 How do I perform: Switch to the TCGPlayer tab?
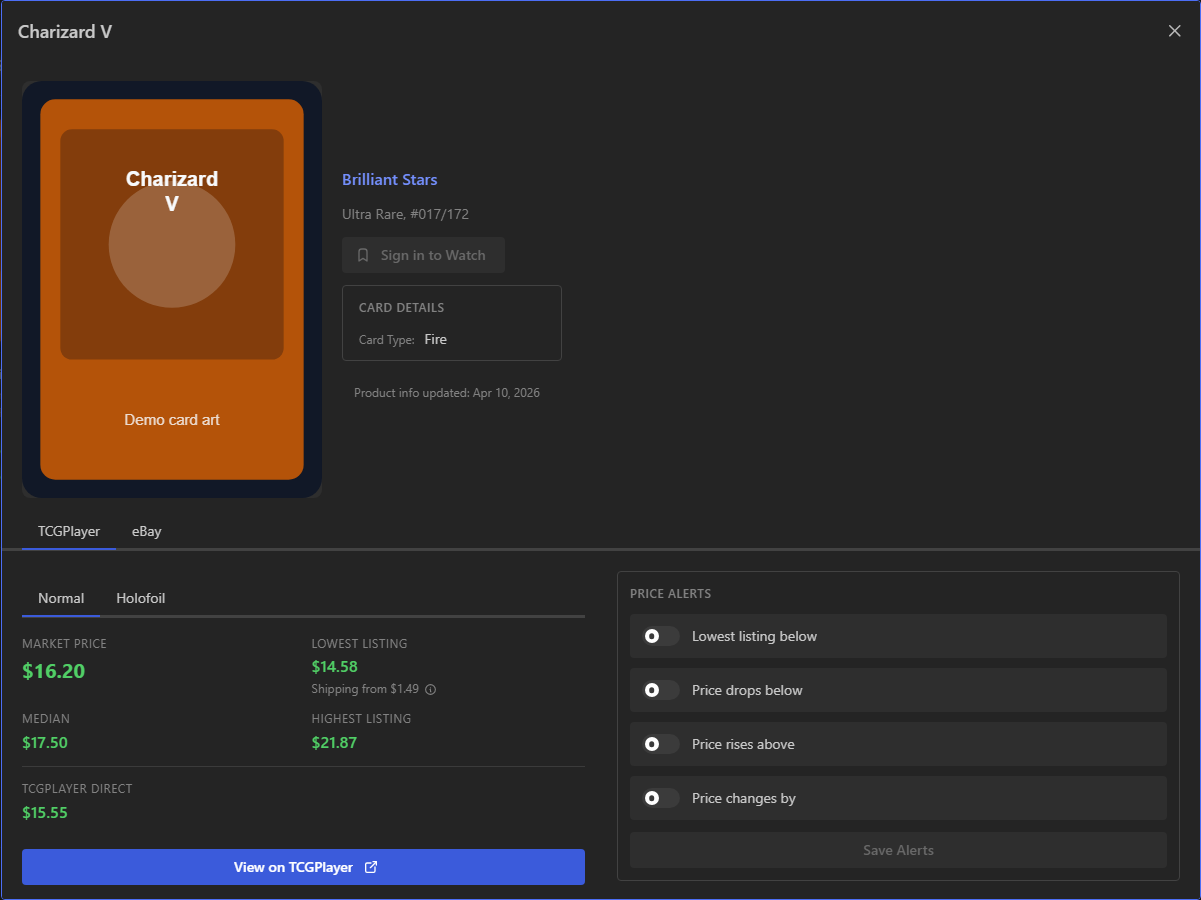pos(69,531)
